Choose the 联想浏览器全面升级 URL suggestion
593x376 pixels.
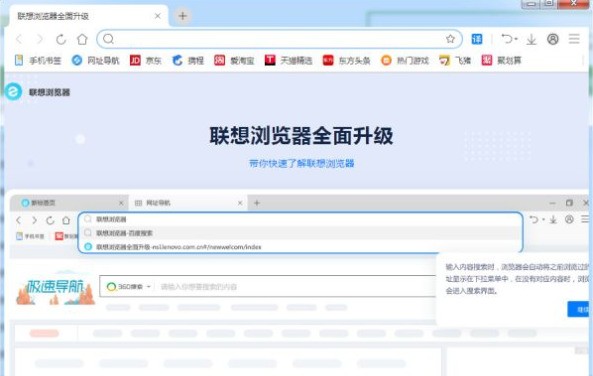coord(301,247)
